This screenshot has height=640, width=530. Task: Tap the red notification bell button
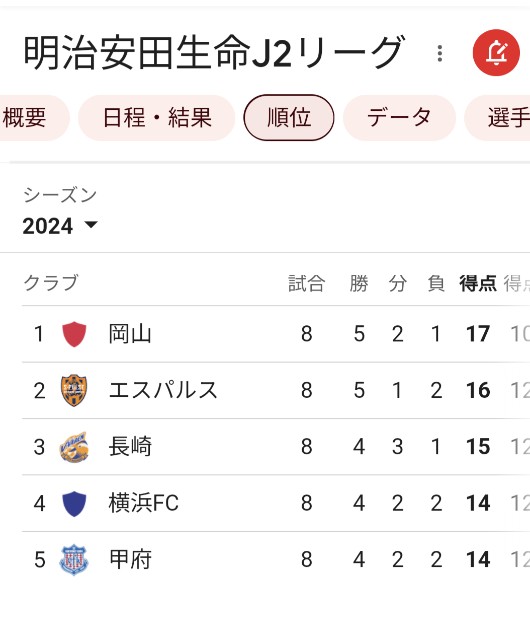click(x=496, y=53)
